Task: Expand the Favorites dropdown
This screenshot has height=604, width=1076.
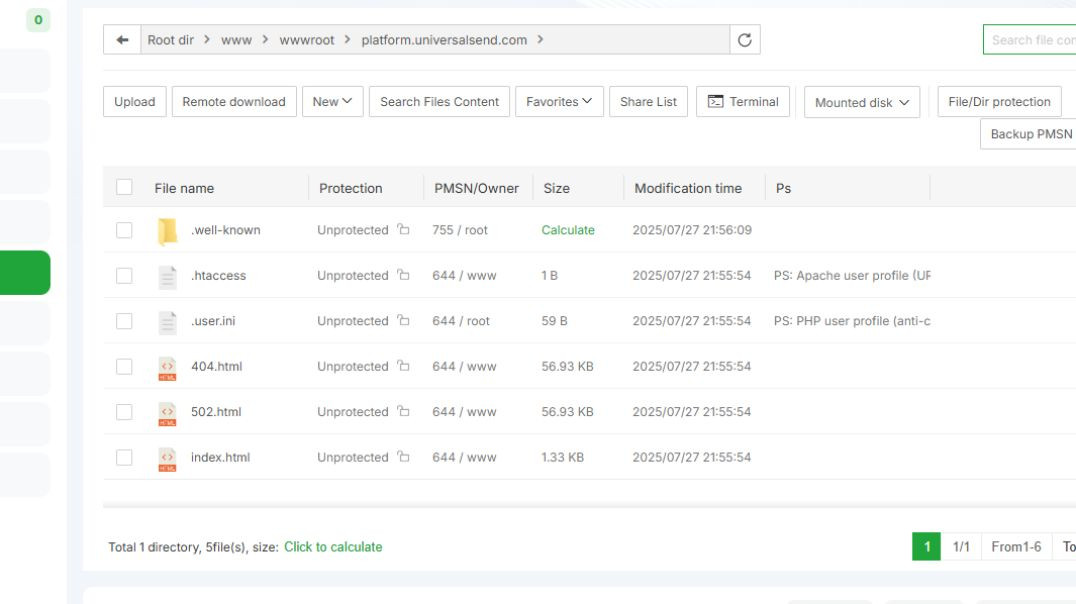Action: 560,101
